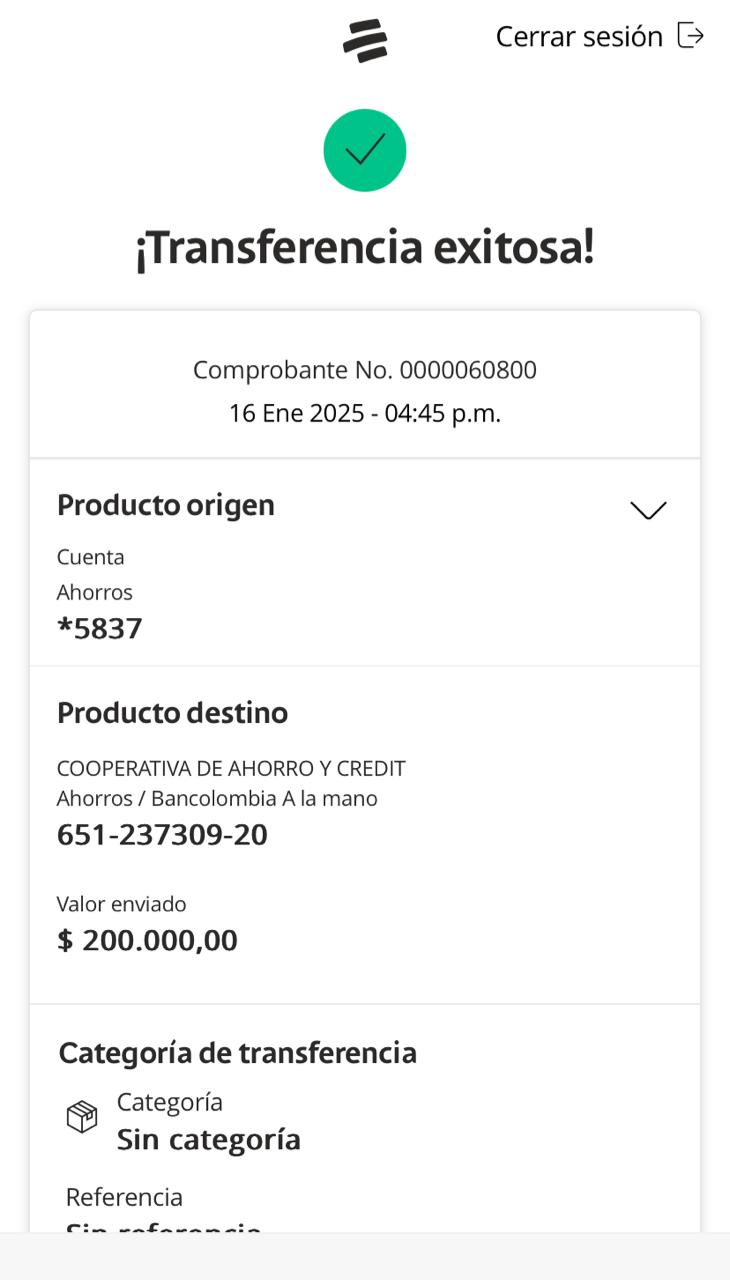730x1280 pixels.
Task: Select the Sin categoría category value
Action: click(x=208, y=1139)
